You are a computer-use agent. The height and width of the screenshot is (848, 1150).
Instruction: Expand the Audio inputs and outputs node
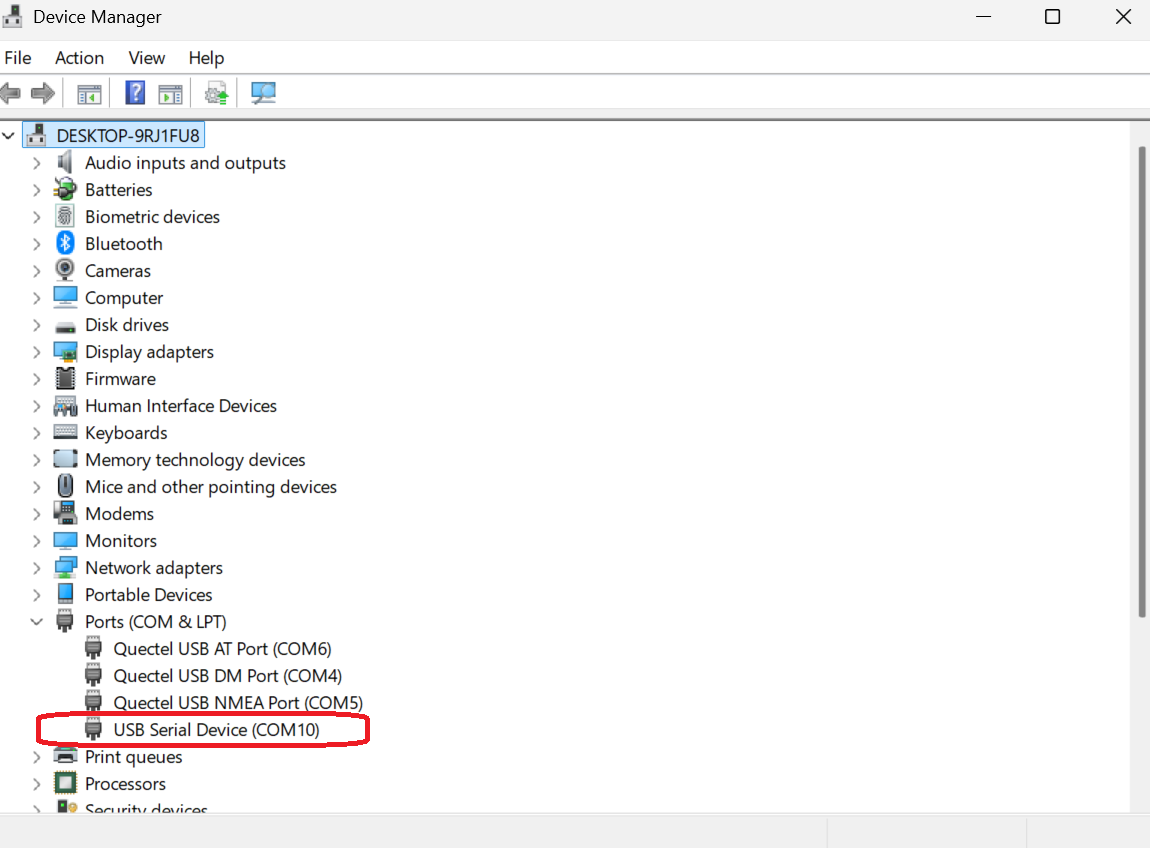(x=37, y=163)
